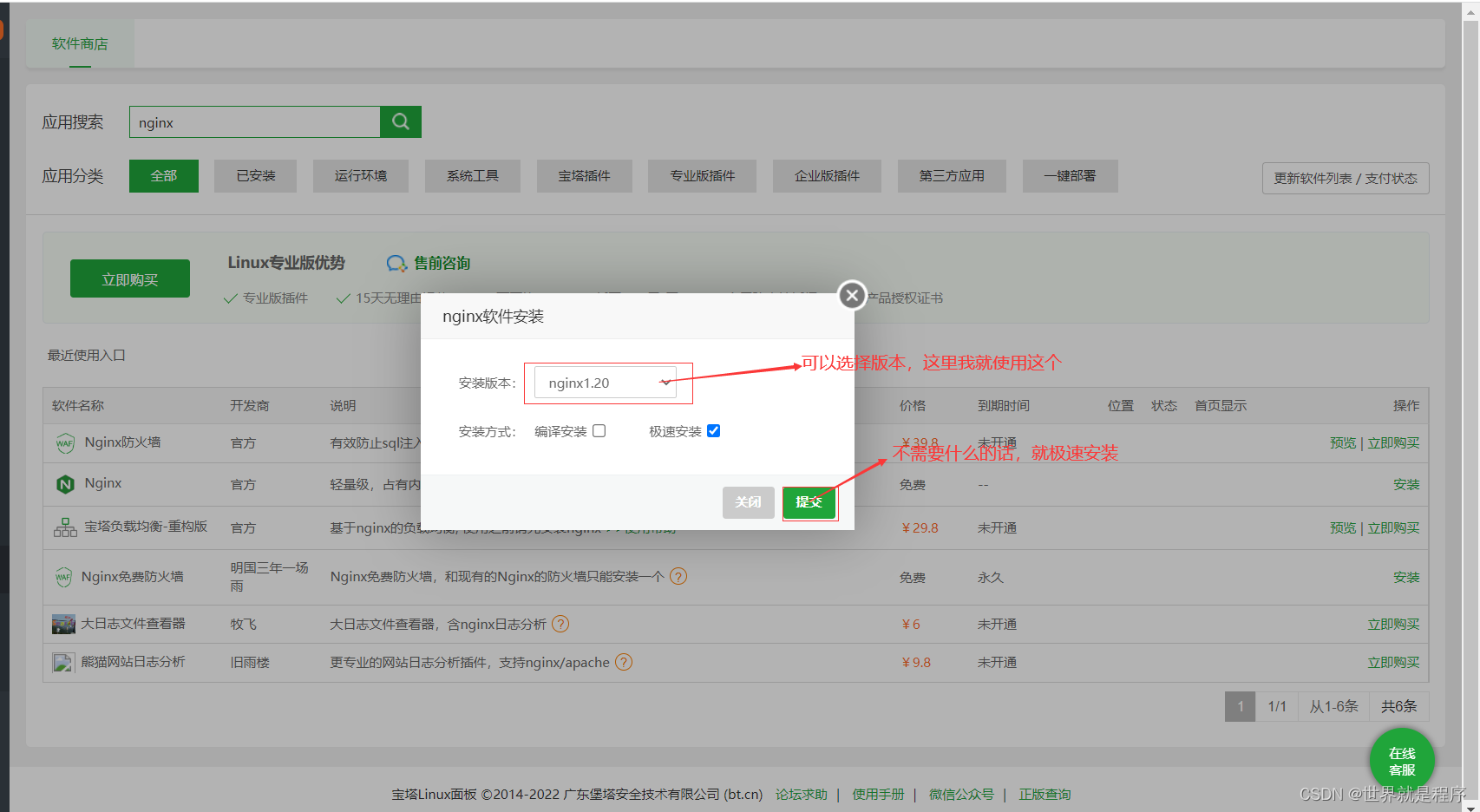Toggle the 极速安装 checkbox
The width and height of the screenshot is (1480, 812).
pyautogui.click(x=713, y=430)
